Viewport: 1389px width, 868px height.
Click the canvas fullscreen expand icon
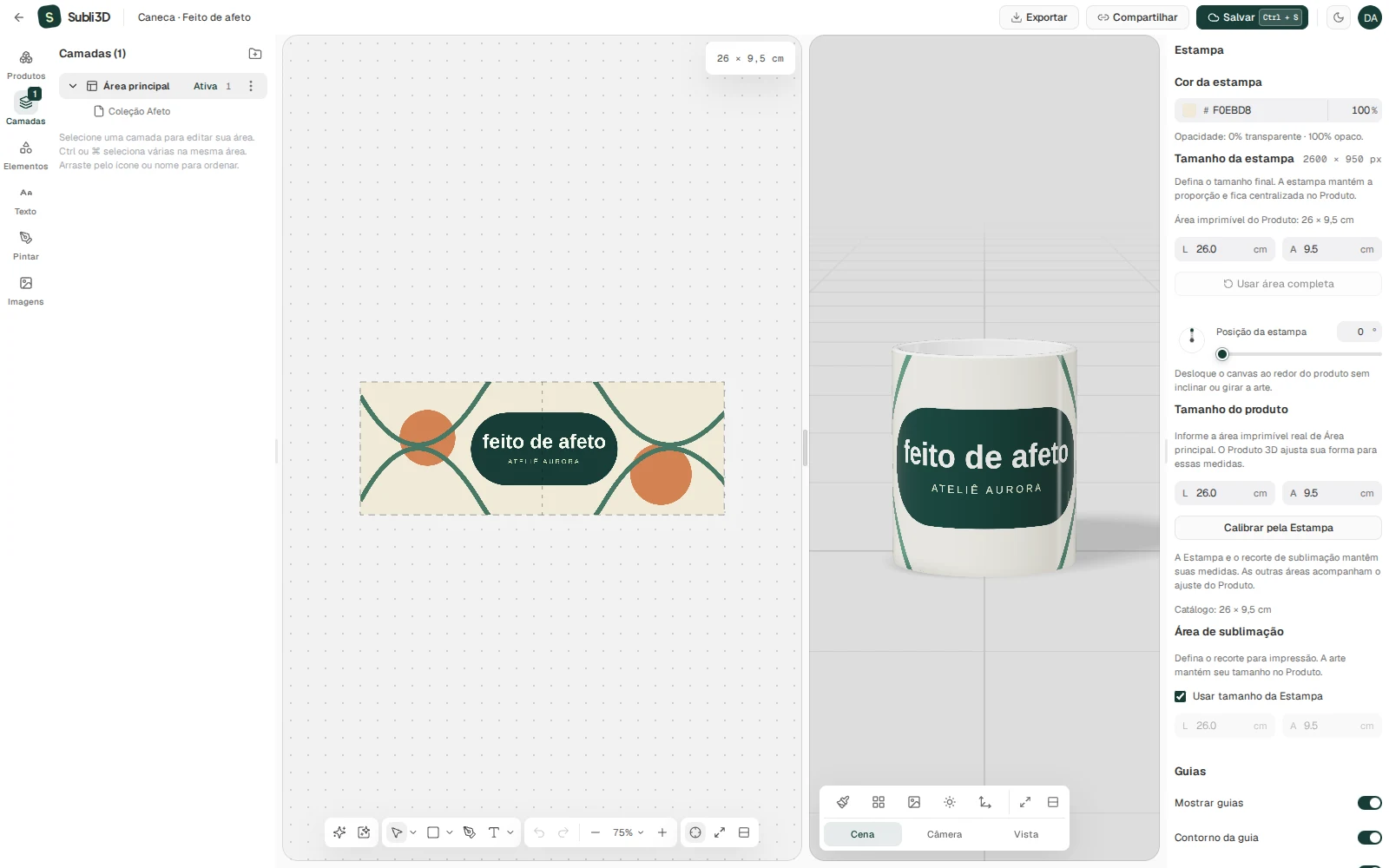pos(720,832)
